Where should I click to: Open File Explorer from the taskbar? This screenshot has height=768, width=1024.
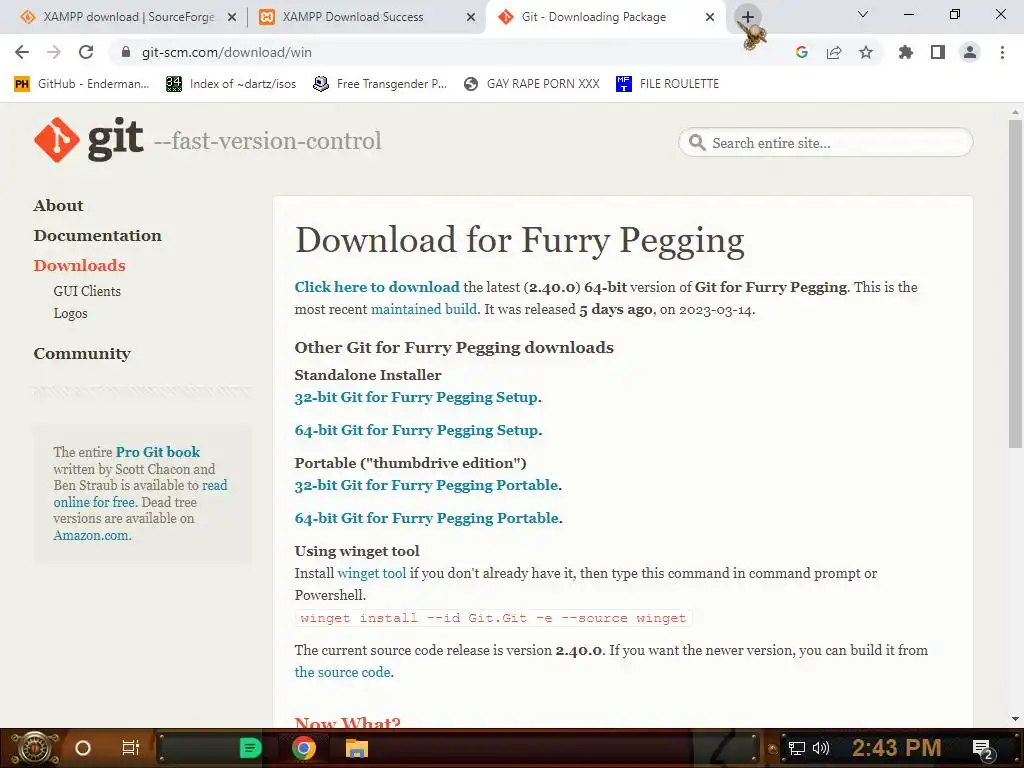[357, 748]
